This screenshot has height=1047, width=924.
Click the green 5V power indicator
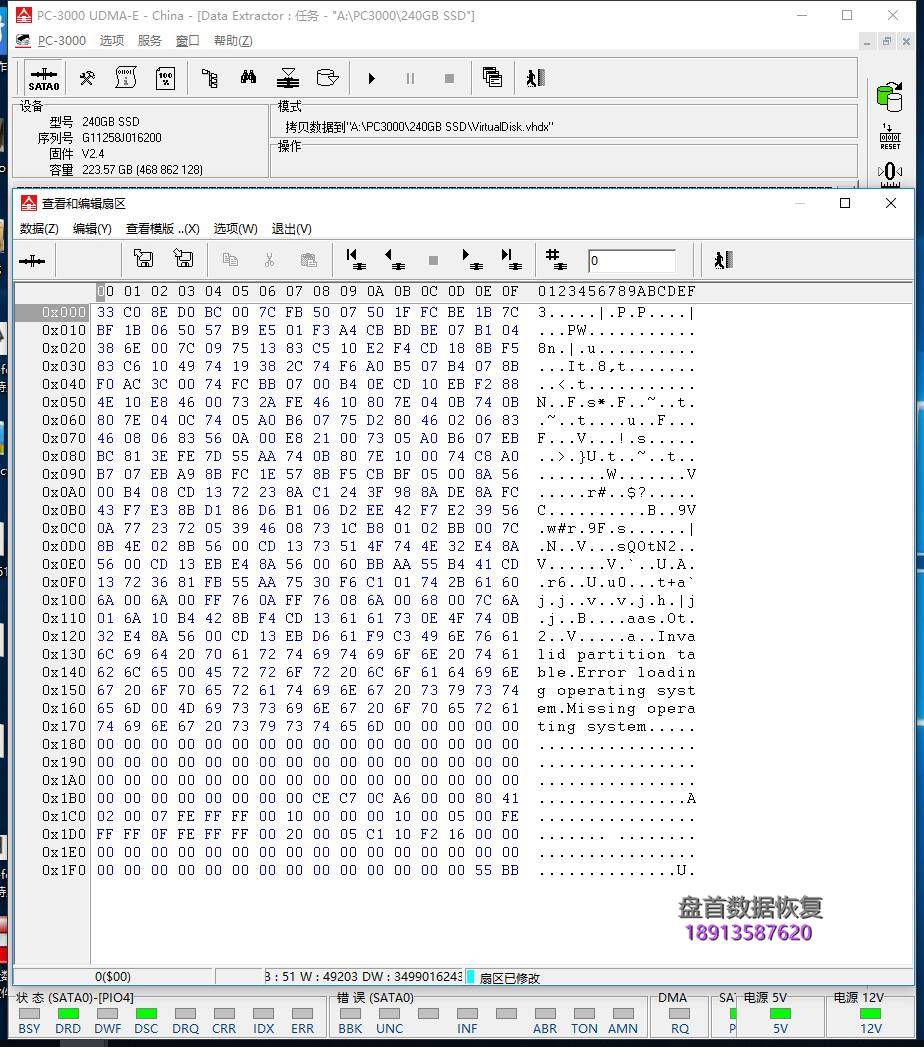780,1014
